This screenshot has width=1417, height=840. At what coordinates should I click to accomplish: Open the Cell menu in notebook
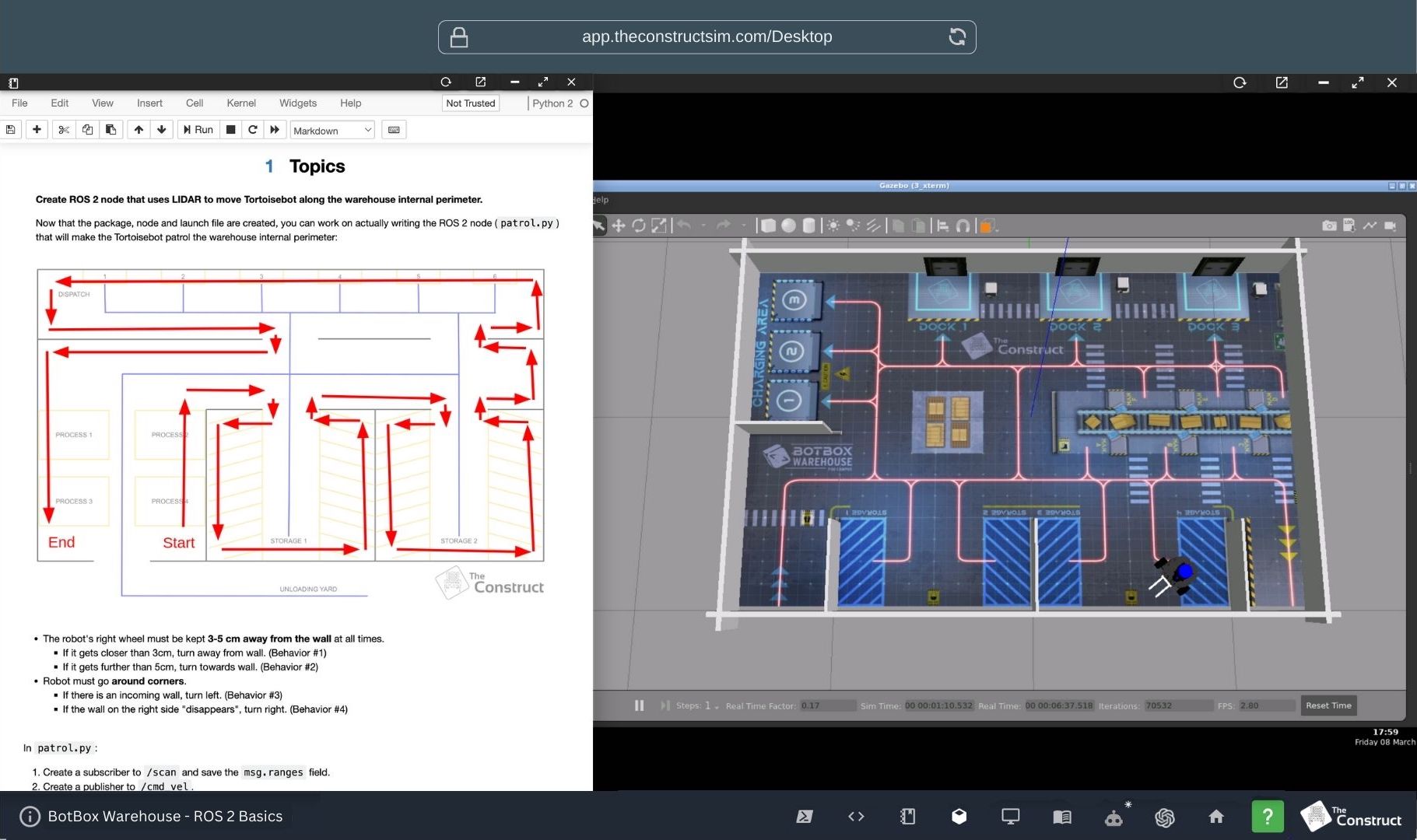[195, 103]
